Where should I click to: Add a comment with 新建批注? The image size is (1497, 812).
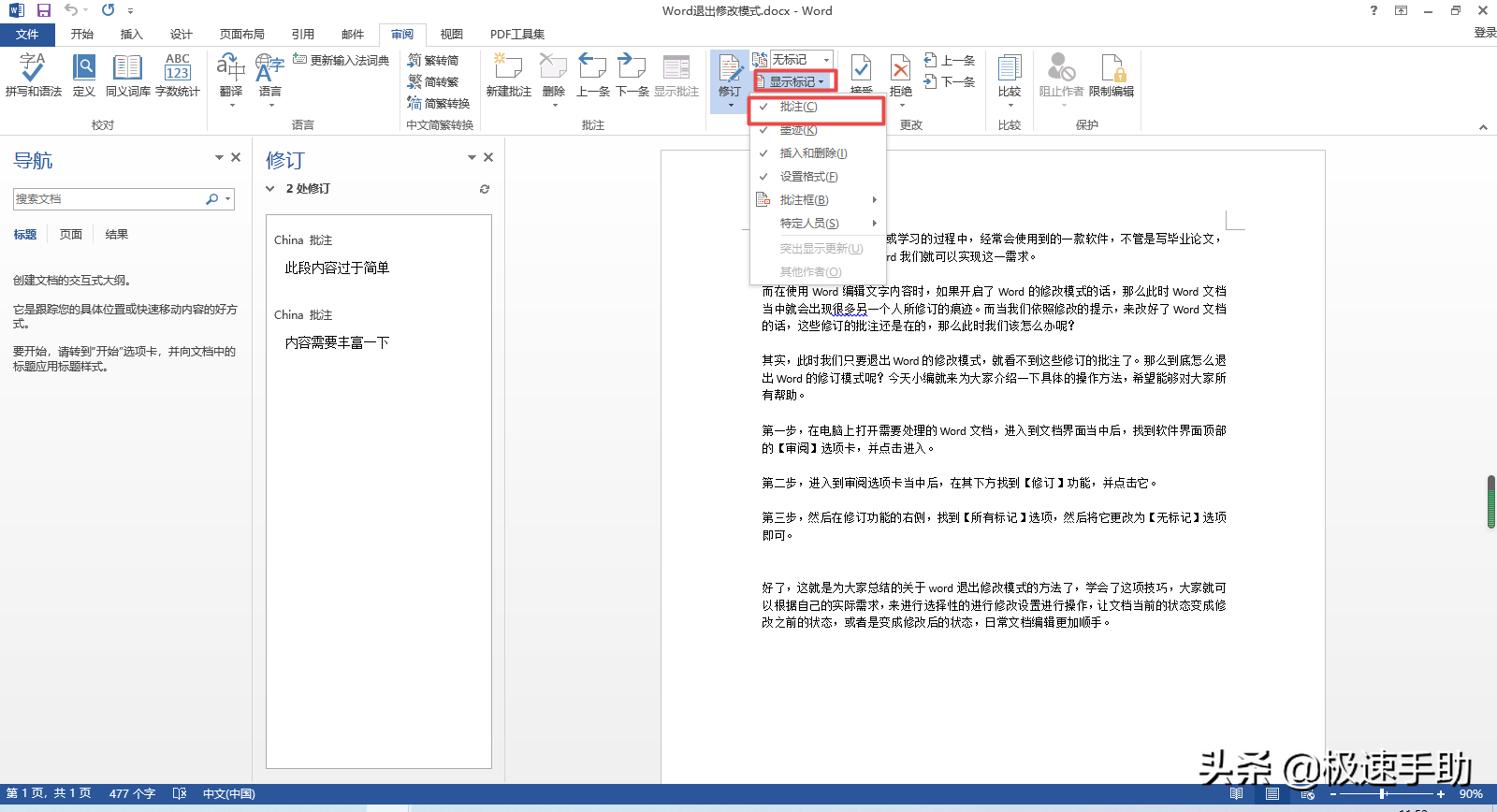click(508, 75)
